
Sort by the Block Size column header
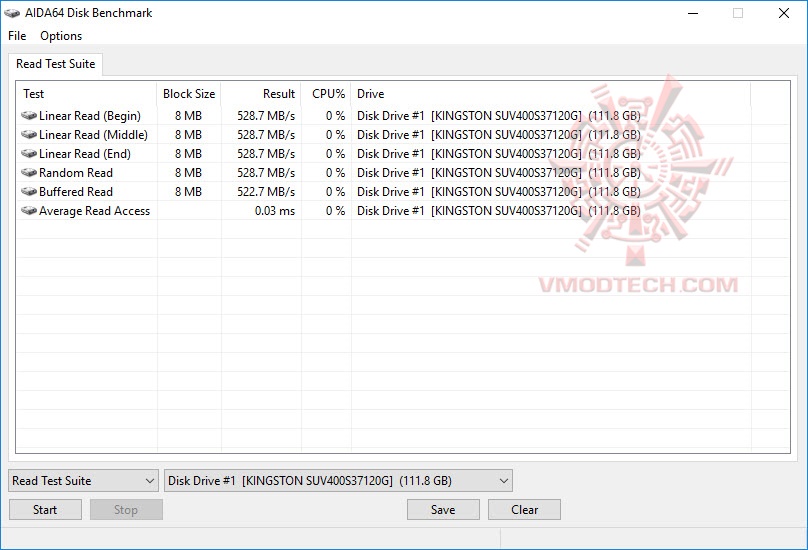tap(189, 94)
